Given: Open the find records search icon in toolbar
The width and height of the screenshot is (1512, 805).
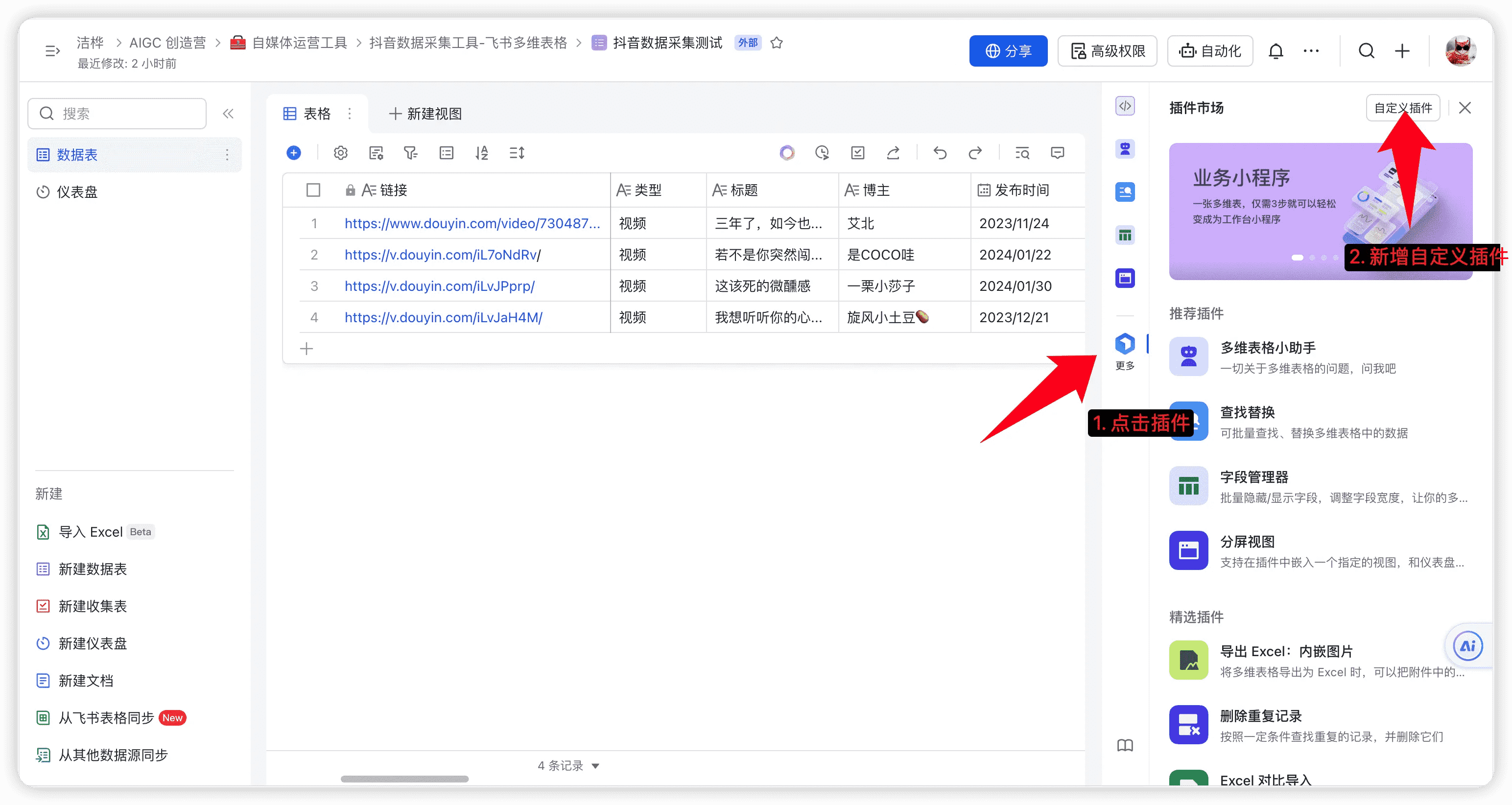Looking at the screenshot, I should [x=1022, y=153].
